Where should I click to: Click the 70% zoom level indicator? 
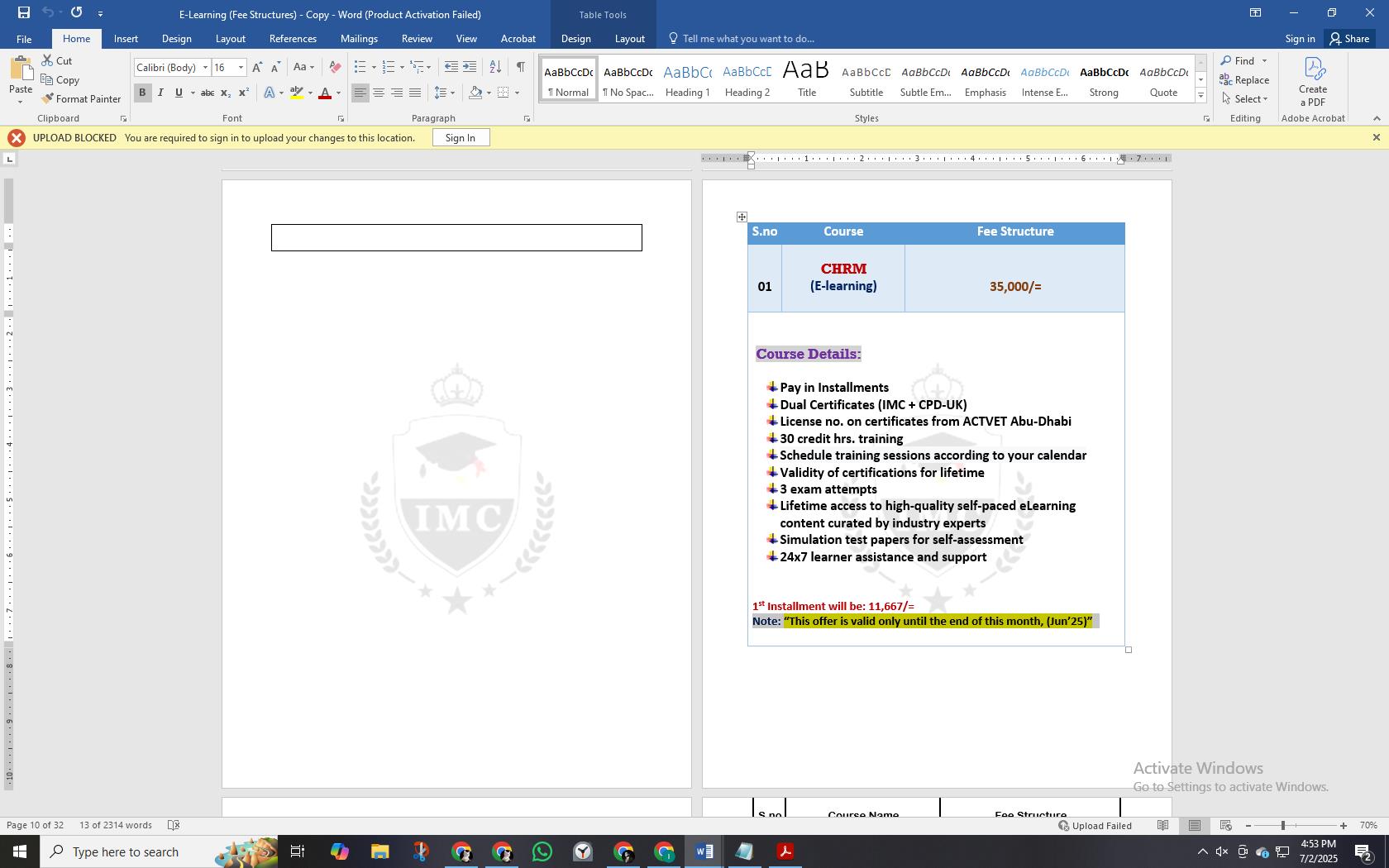pyautogui.click(x=1368, y=825)
